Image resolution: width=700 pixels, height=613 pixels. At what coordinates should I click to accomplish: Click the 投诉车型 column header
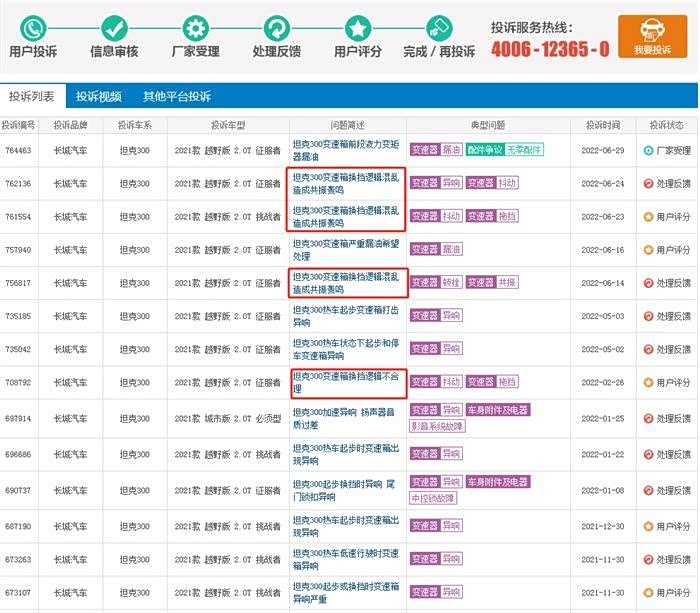point(228,125)
